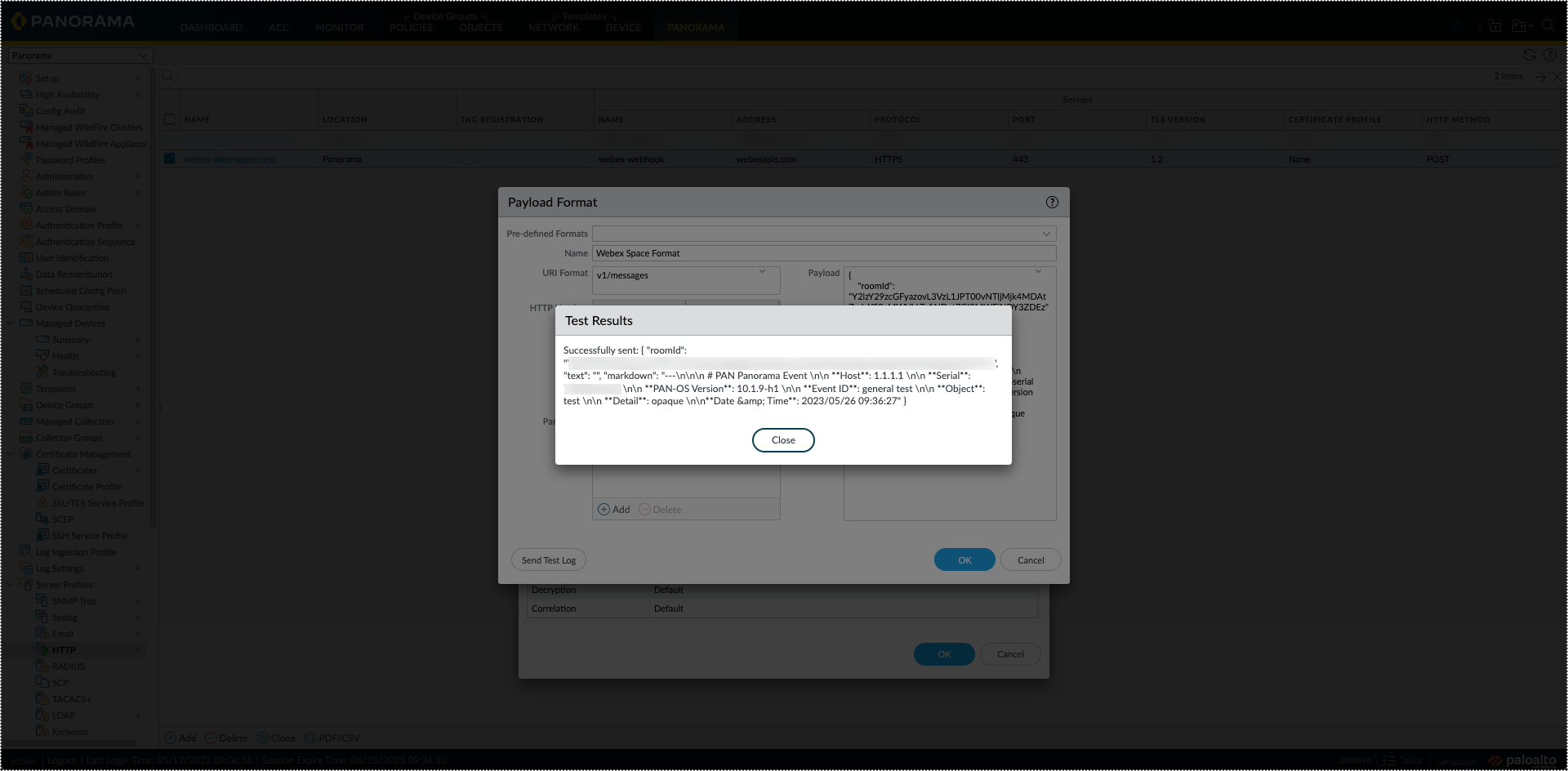Open Templates in sidebar

(x=56, y=389)
